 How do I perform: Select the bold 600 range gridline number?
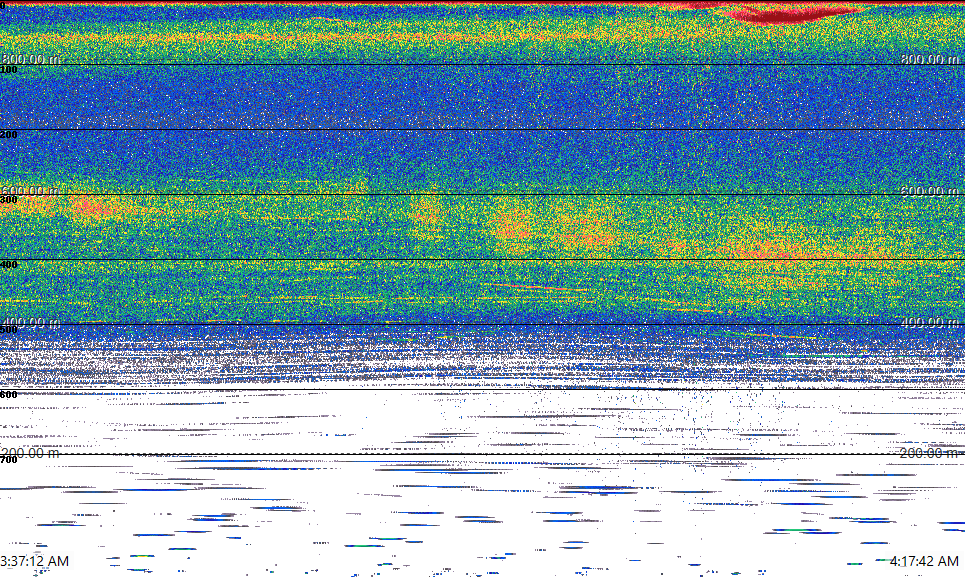pos(9,395)
